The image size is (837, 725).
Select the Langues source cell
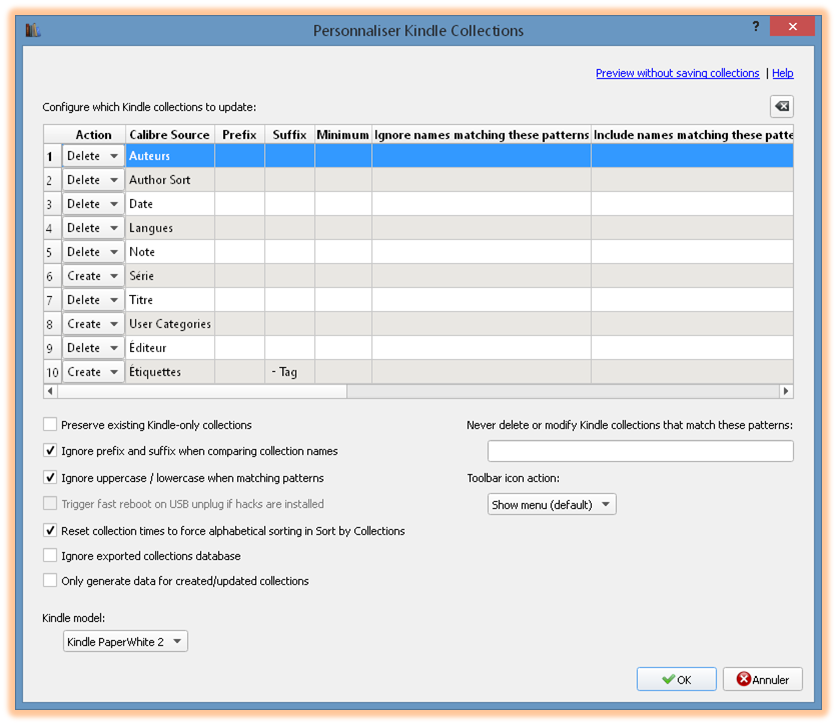[170, 228]
